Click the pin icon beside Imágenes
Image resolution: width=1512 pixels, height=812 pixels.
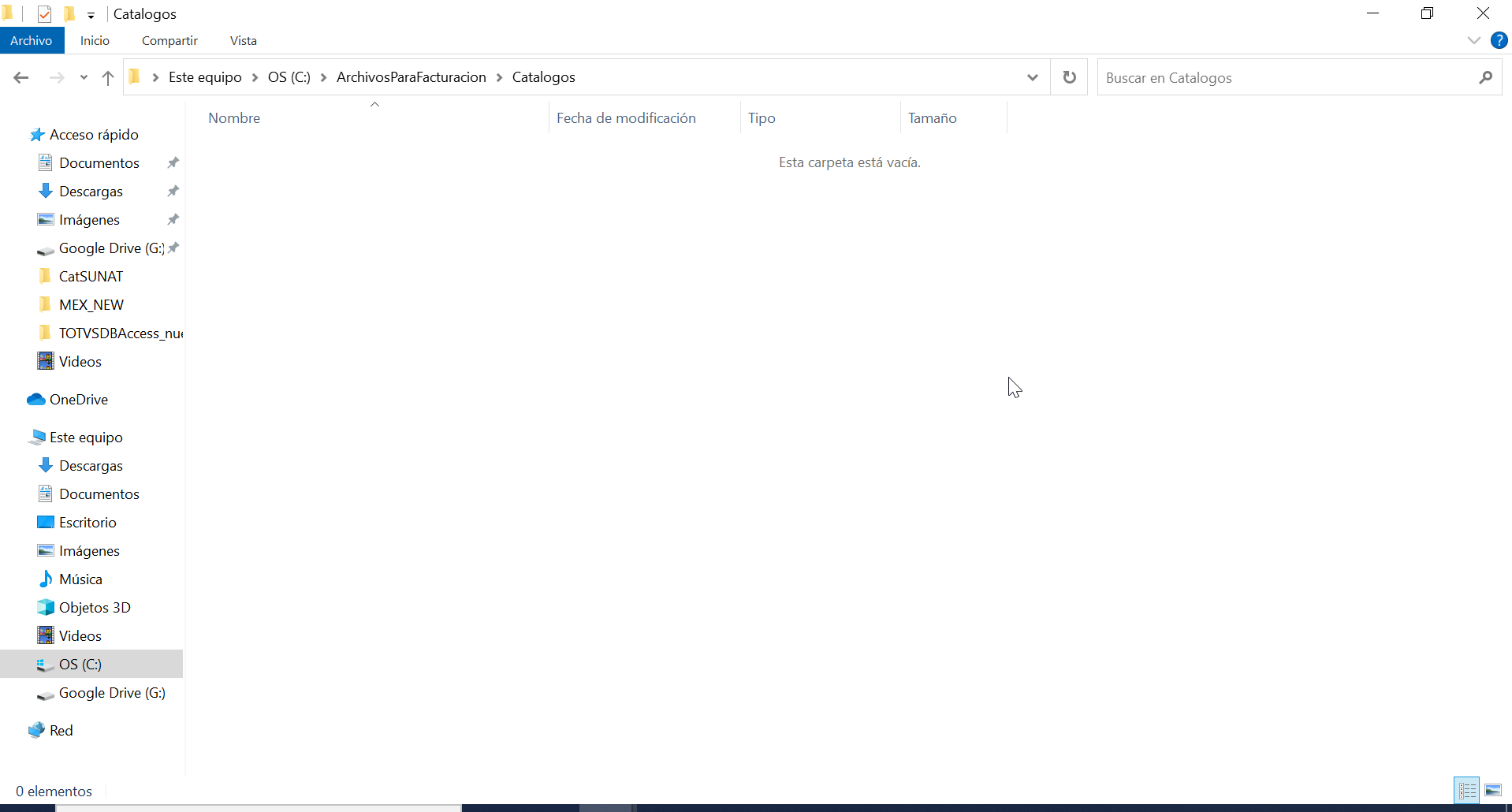[173, 219]
